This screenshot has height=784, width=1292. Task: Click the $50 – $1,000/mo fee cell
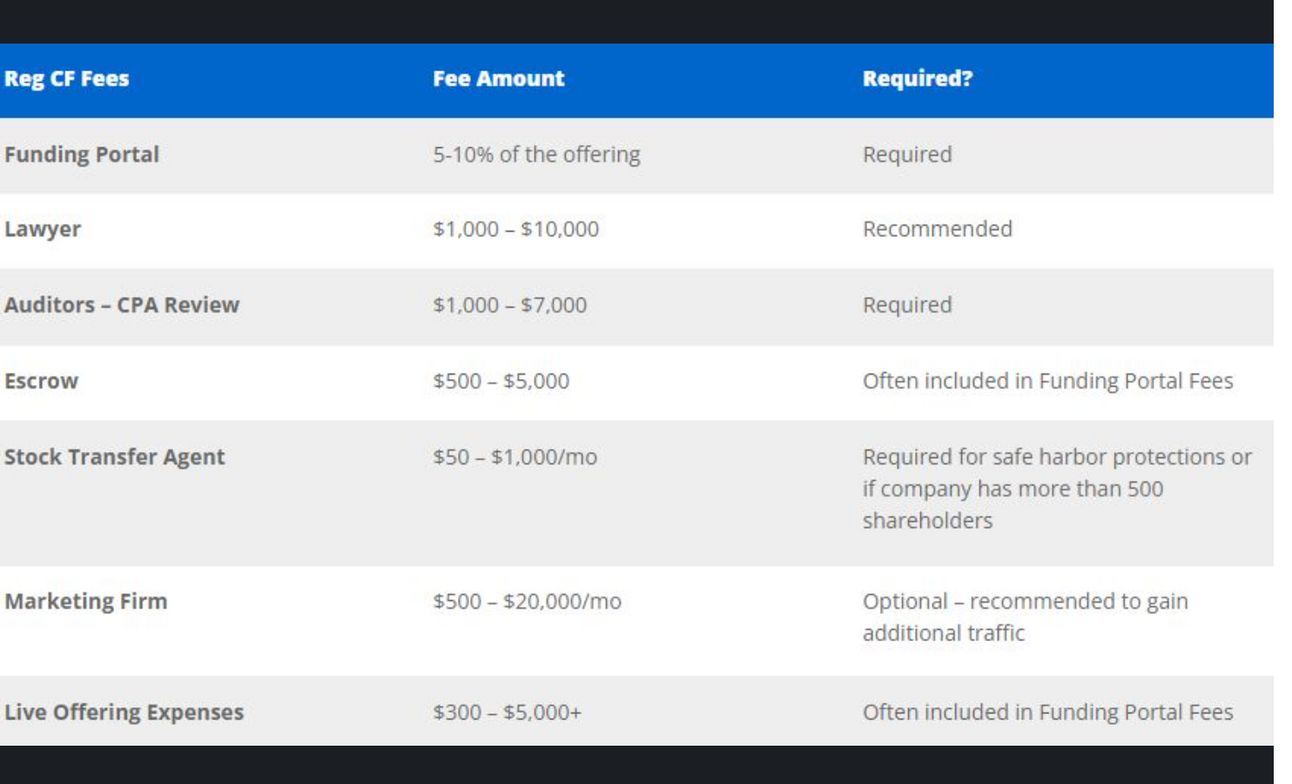(x=515, y=457)
